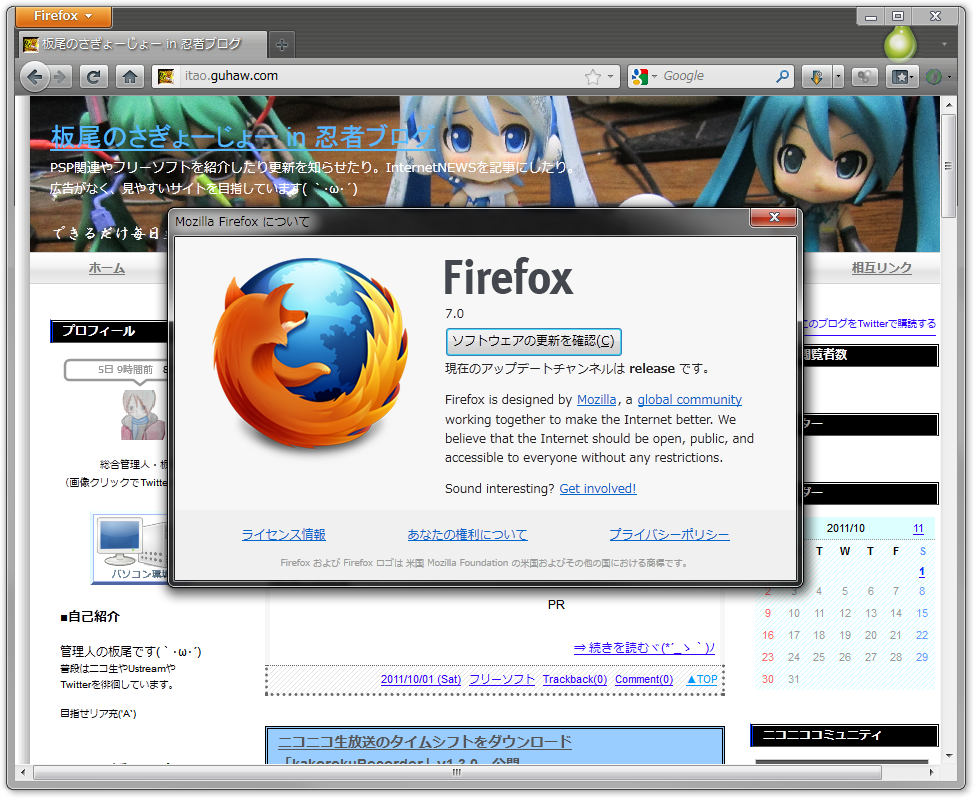Open the Google search engine selector

(644, 76)
